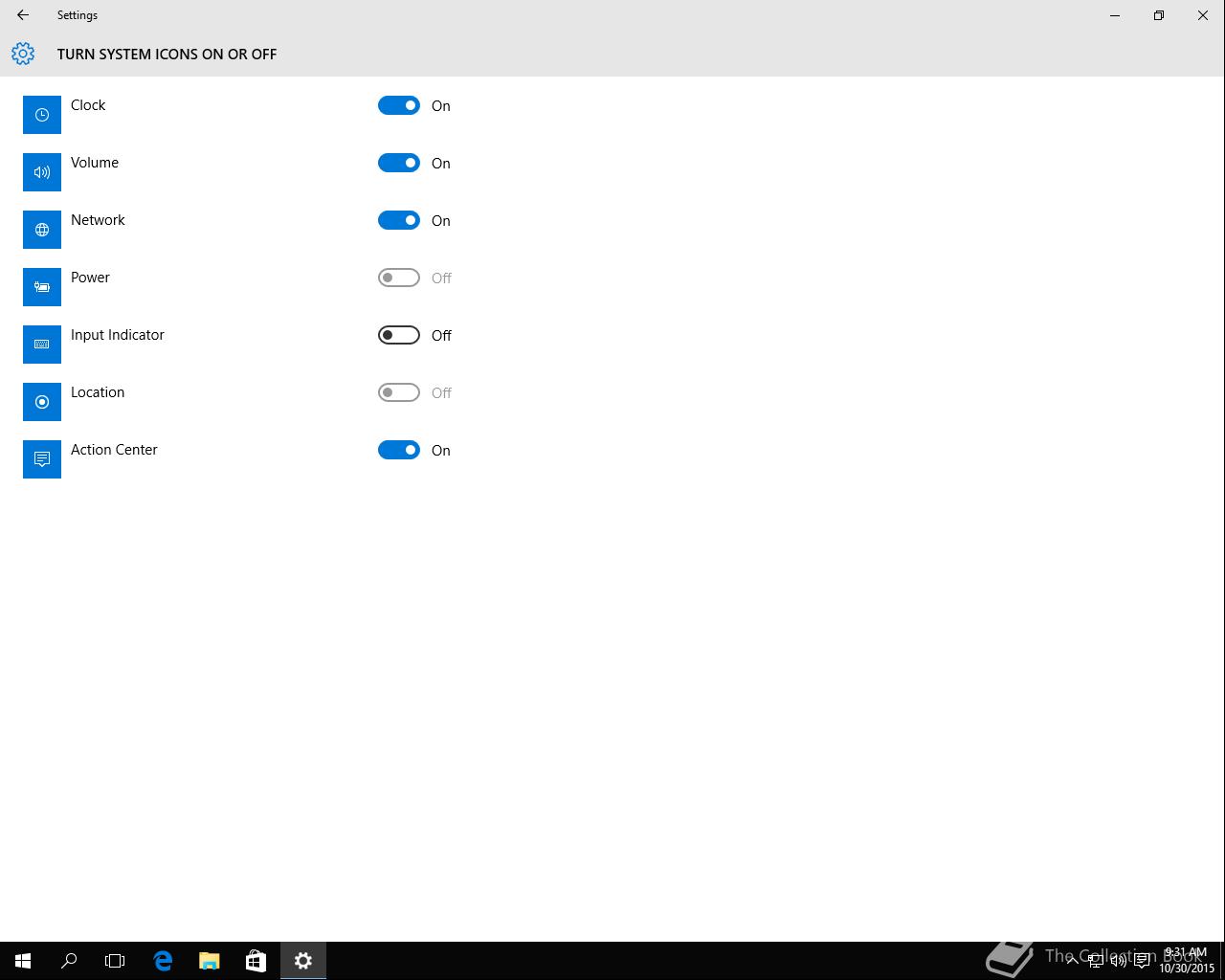Click the Power label text
This screenshot has height=980, width=1225.
click(x=90, y=278)
